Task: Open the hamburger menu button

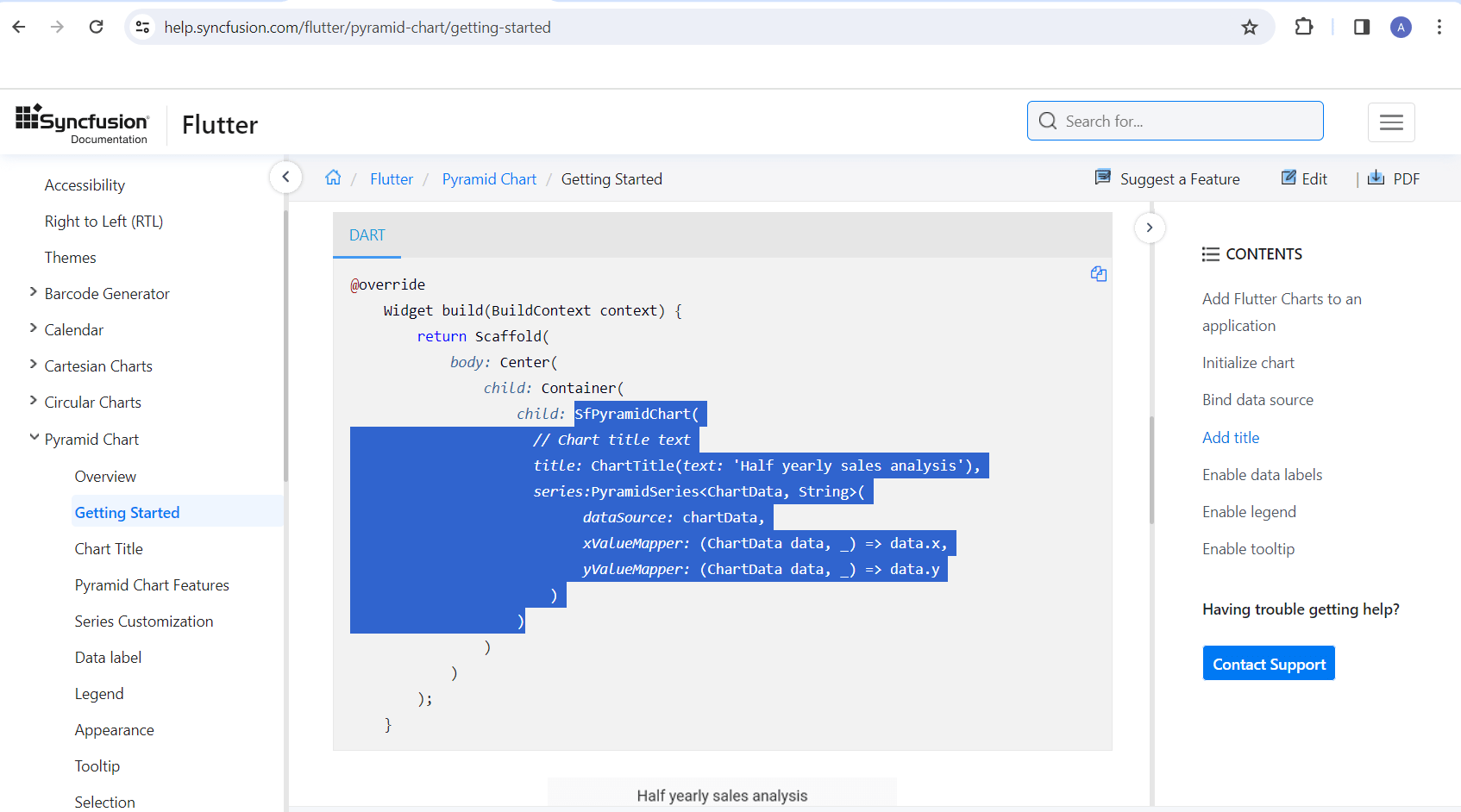Action: (x=1391, y=122)
